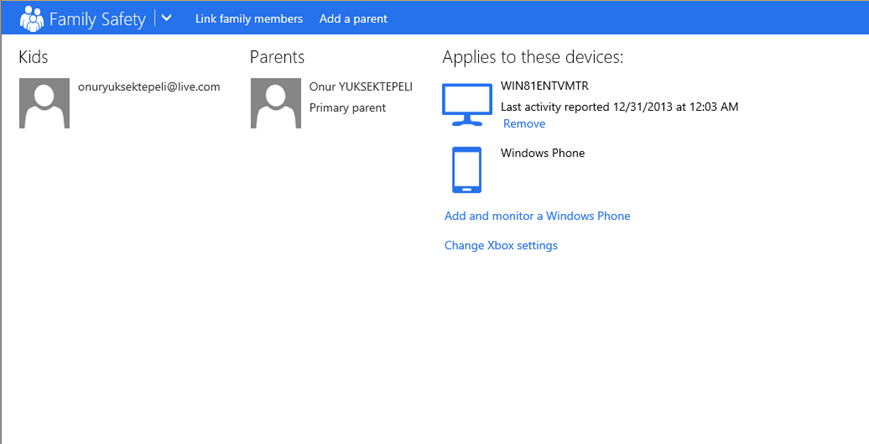Click the Windows Phone label

coord(543,153)
